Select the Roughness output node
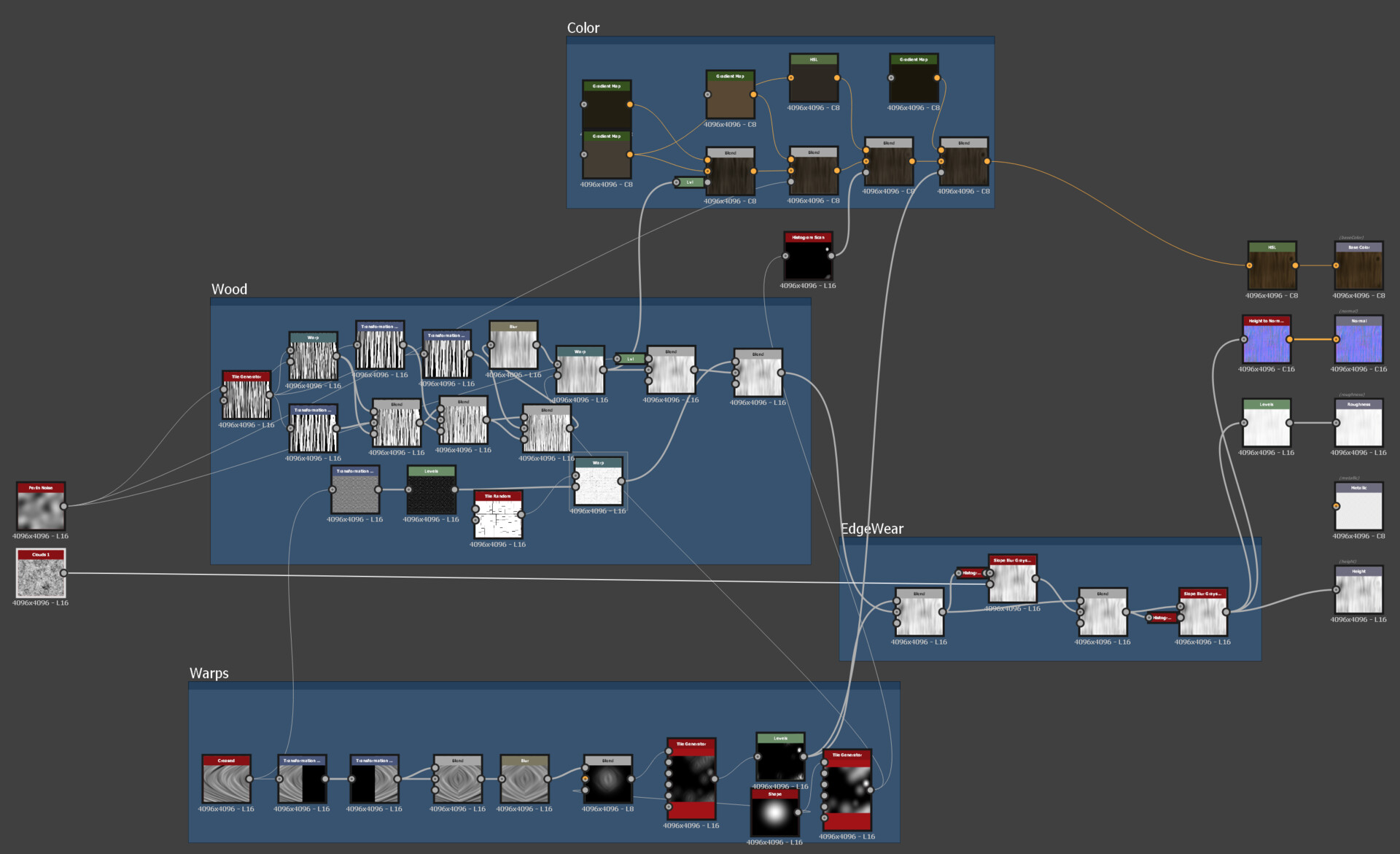Screen dimensions: 1400x854 (x=1358, y=423)
